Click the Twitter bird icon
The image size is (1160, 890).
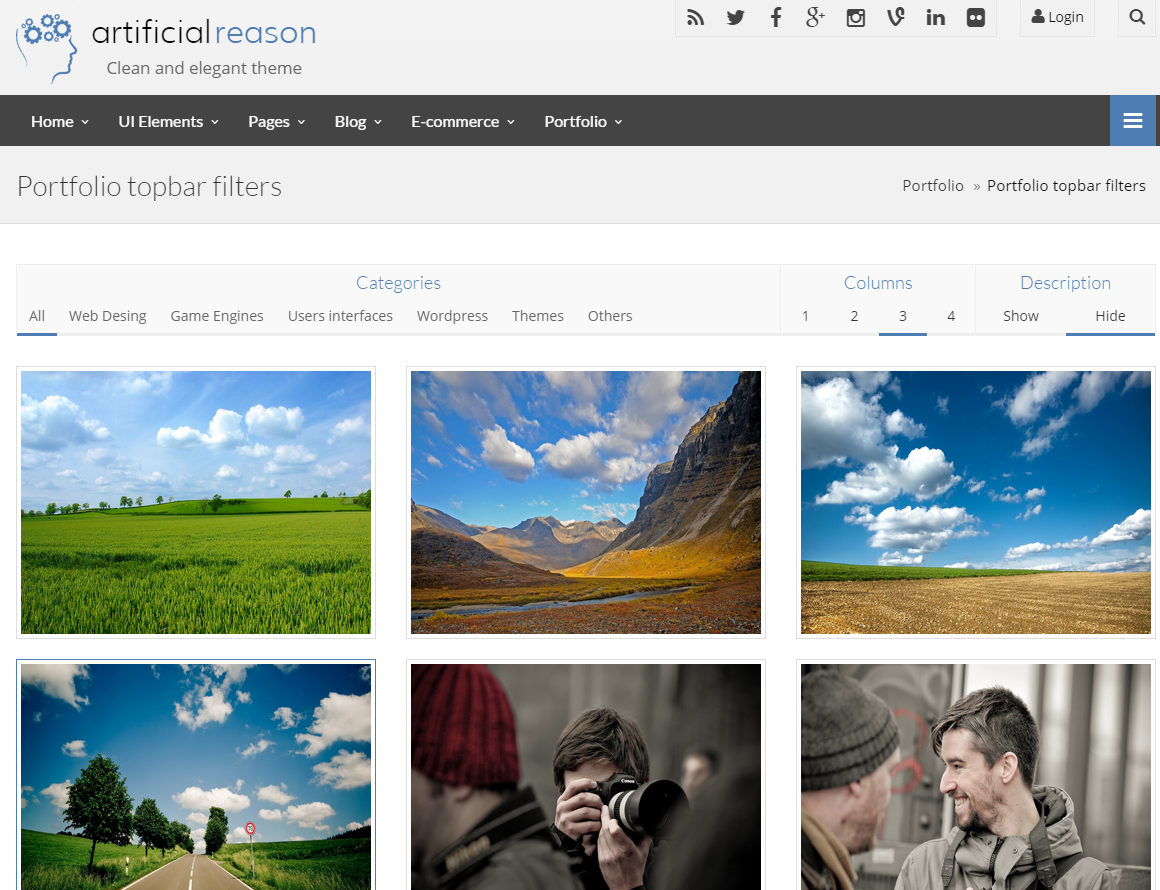click(x=736, y=17)
